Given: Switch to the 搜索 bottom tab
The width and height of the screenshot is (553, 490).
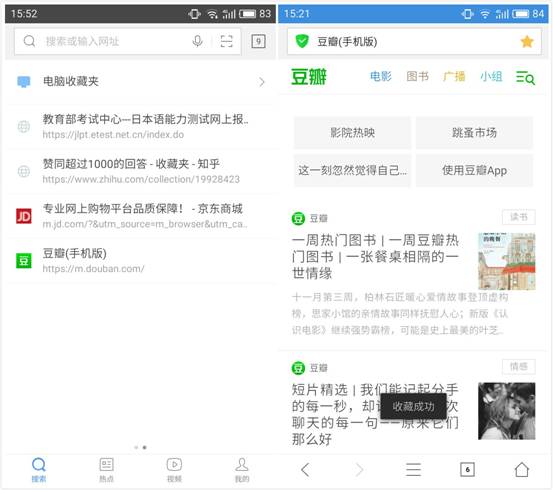Looking at the screenshot, I should (x=39, y=470).
